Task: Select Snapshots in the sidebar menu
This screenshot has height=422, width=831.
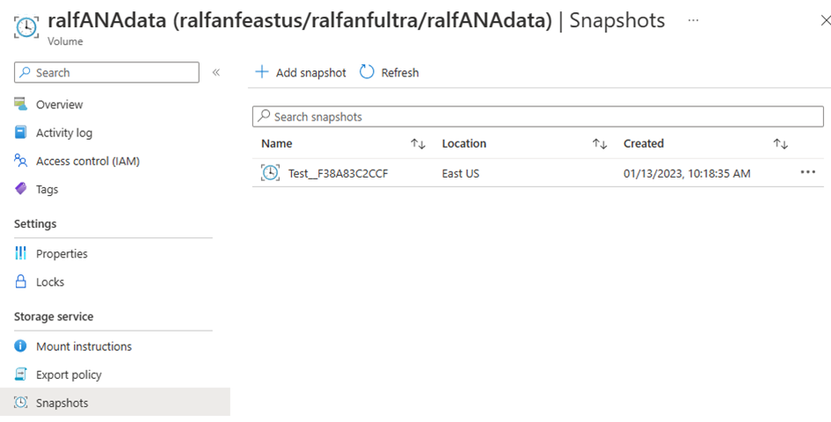Action: coord(62,403)
